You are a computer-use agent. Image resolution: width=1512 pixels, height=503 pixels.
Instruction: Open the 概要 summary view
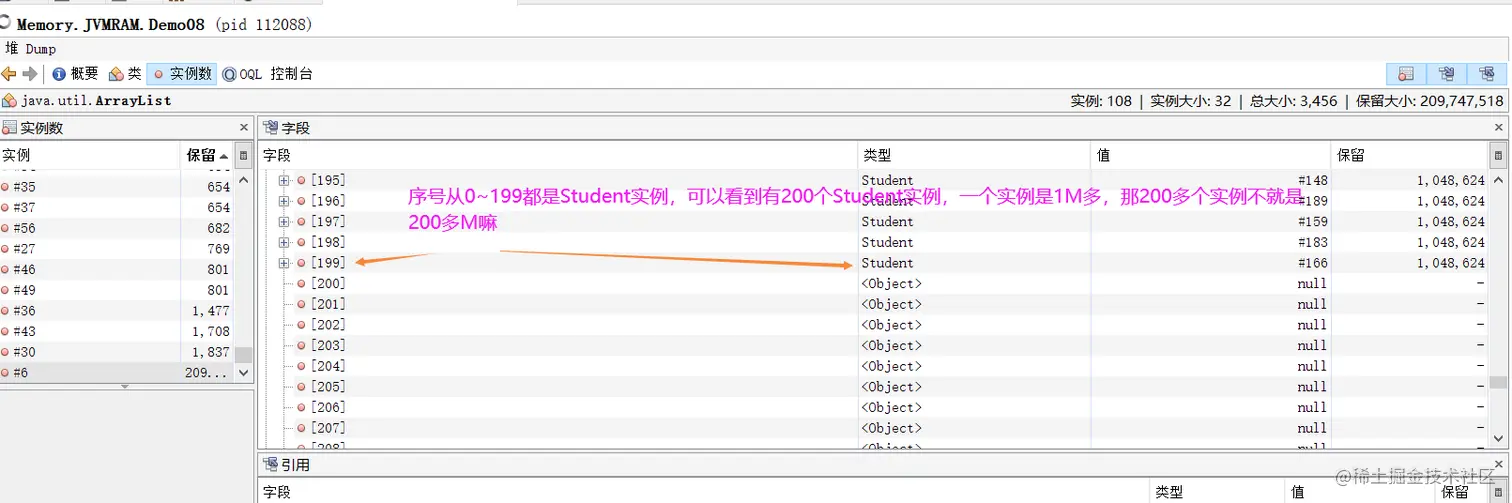pos(75,74)
